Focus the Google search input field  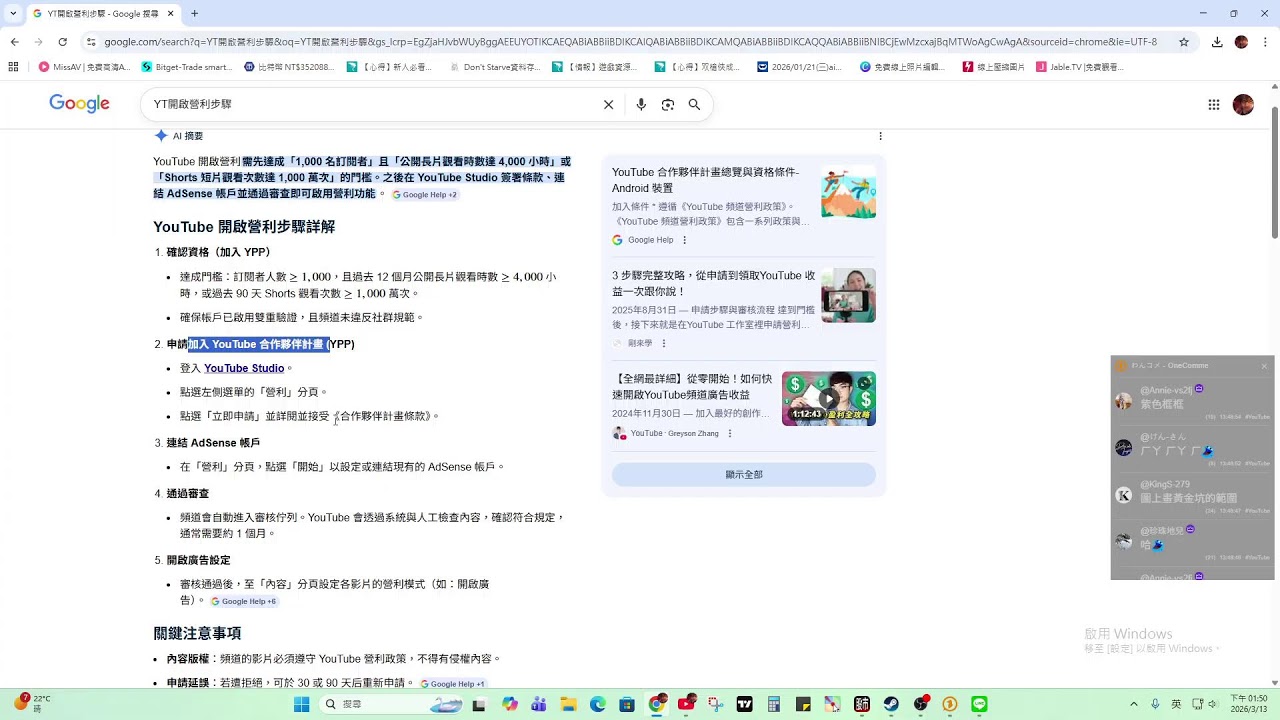pos(372,105)
